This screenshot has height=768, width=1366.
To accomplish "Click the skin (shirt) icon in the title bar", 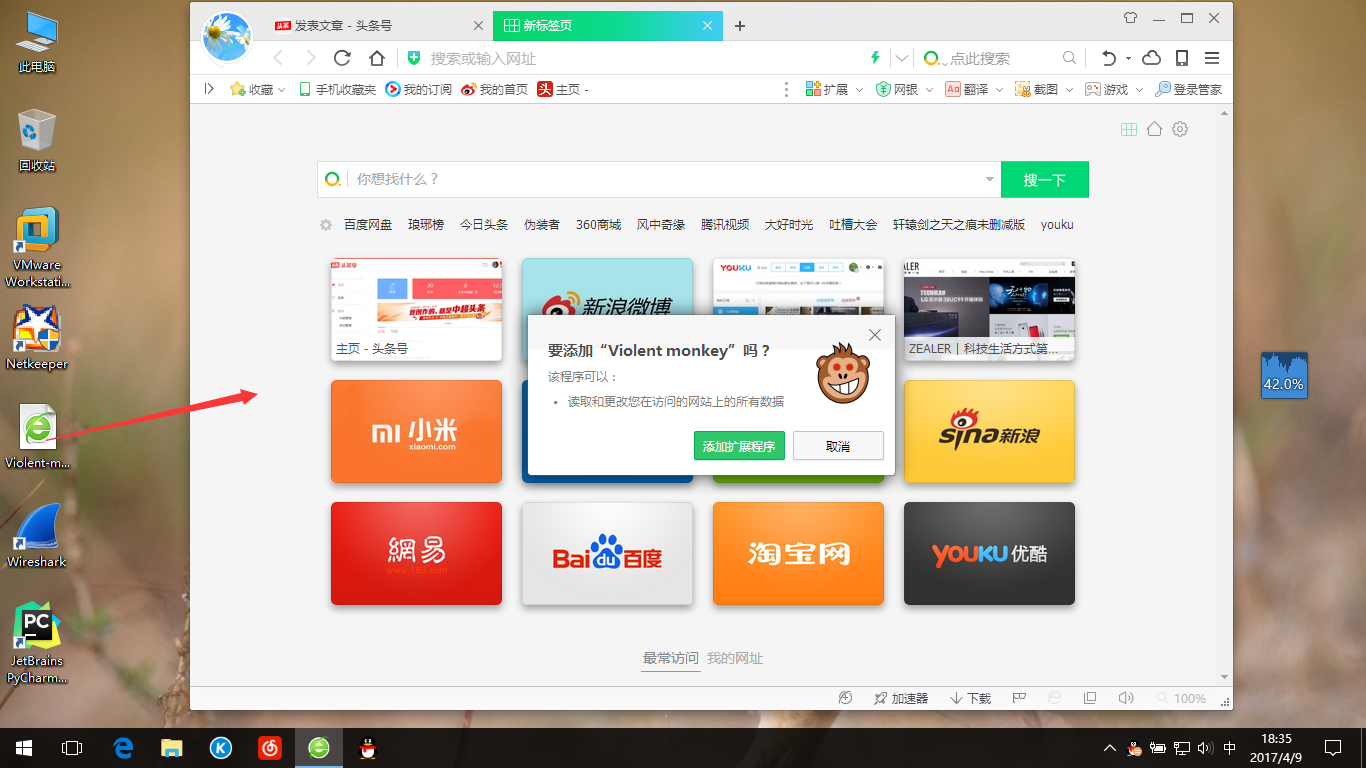I will click(1130, 17).
